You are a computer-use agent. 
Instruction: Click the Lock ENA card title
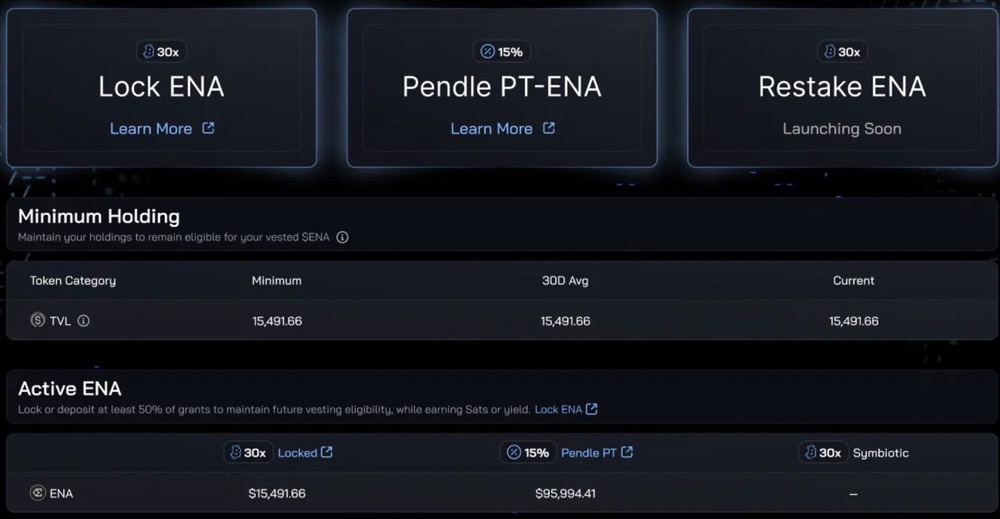161,87
